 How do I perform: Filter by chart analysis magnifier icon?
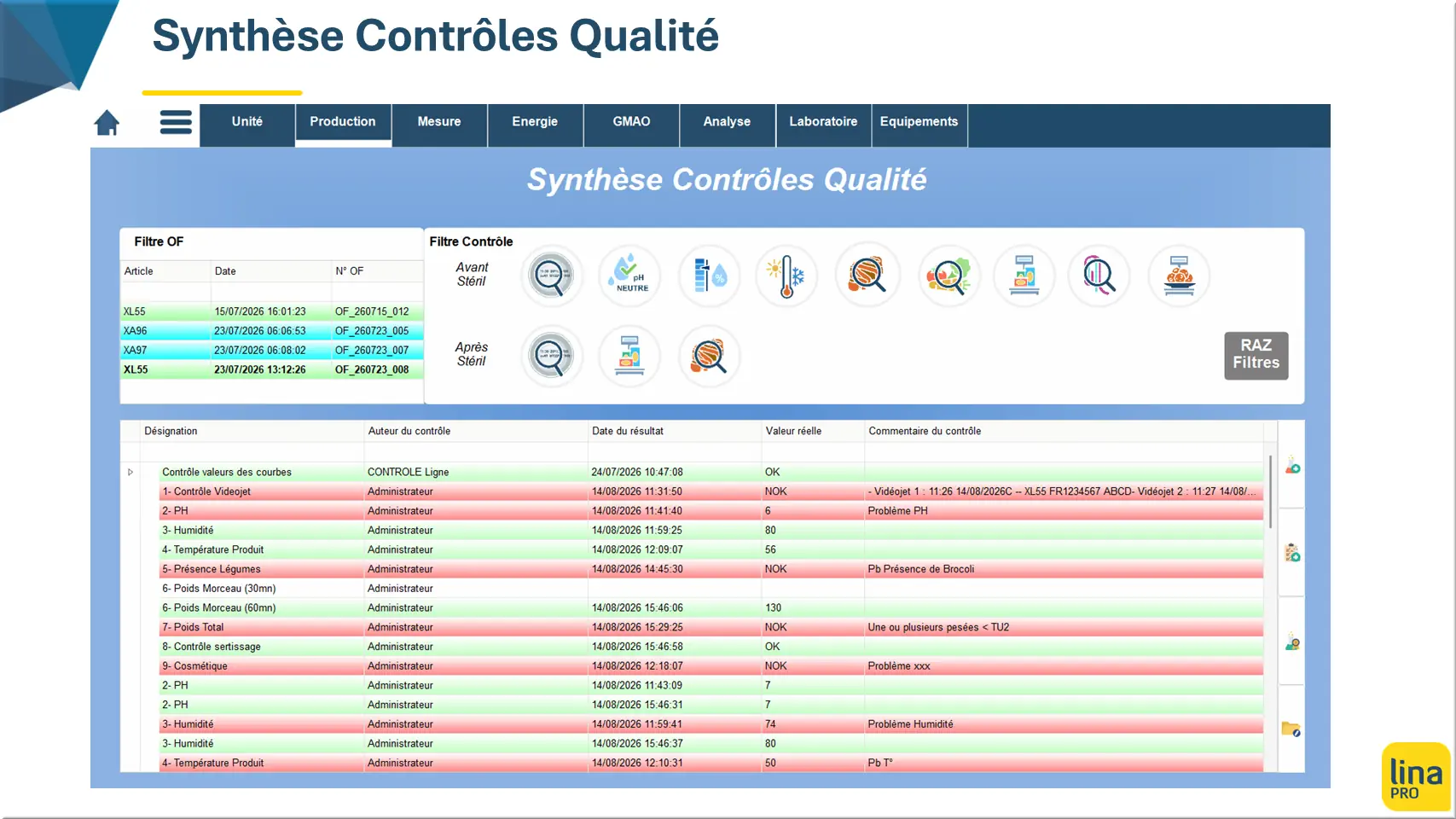[1099, 276]
